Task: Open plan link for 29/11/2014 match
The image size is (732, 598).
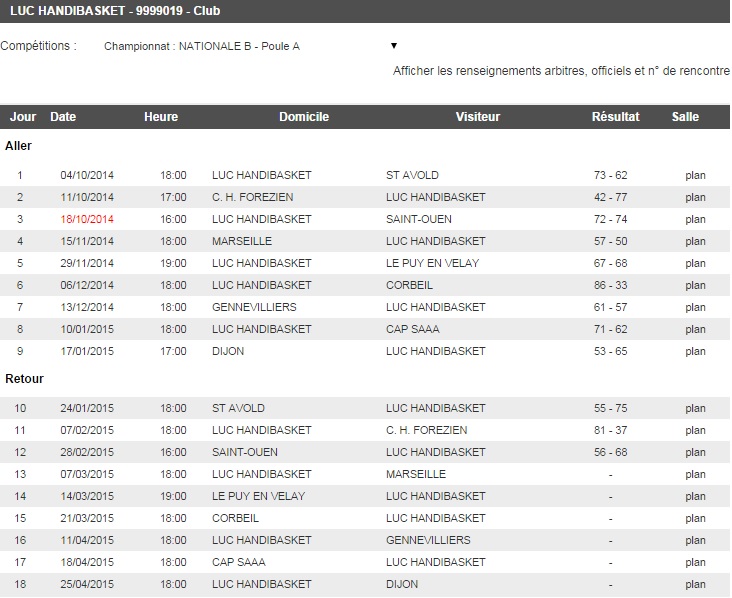Action: pos(695,263)
